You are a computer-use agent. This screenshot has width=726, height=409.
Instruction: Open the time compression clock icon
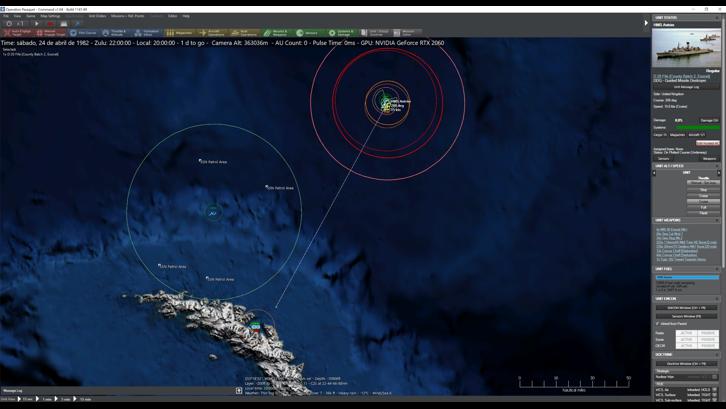pyautogui.click(x=9, y=24)
